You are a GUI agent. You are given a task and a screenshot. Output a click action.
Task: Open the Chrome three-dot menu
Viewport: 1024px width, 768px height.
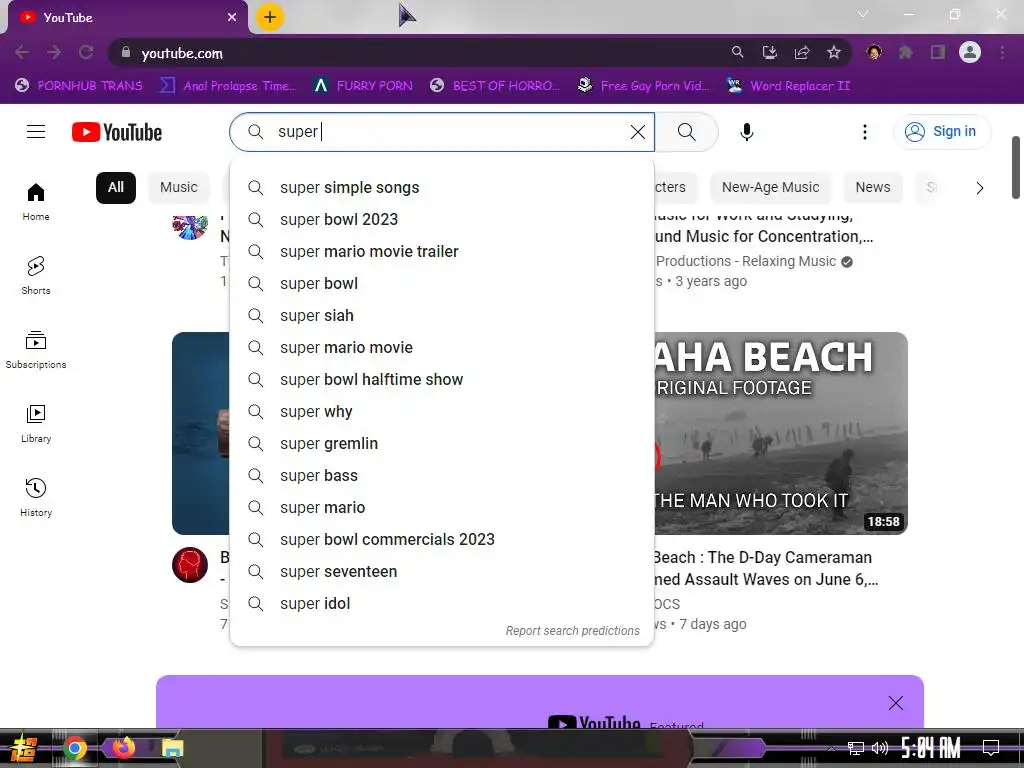click(1002, 52)
